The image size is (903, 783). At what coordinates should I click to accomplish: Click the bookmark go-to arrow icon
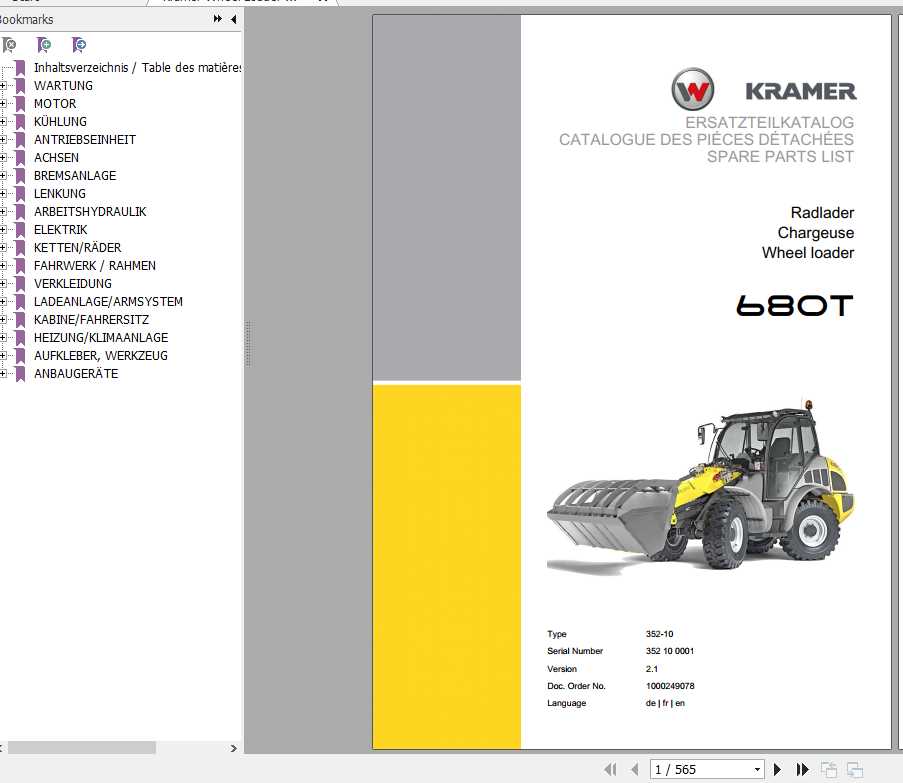pyautogui.click(x=79, y=44)
